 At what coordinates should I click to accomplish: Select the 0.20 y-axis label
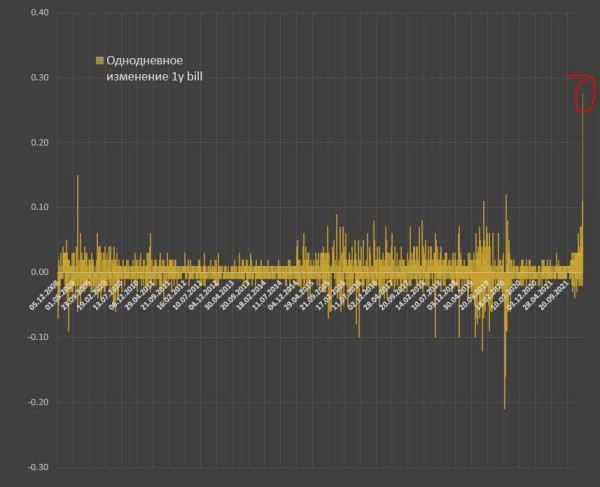point(37,143)
